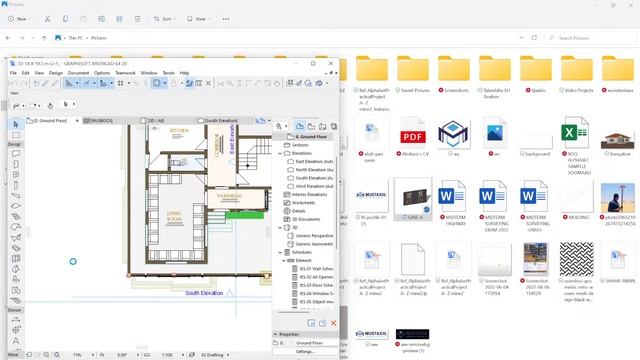The image size is (640, 360).
Task: Click the Search Pictures field
Action: click(591, 38)
